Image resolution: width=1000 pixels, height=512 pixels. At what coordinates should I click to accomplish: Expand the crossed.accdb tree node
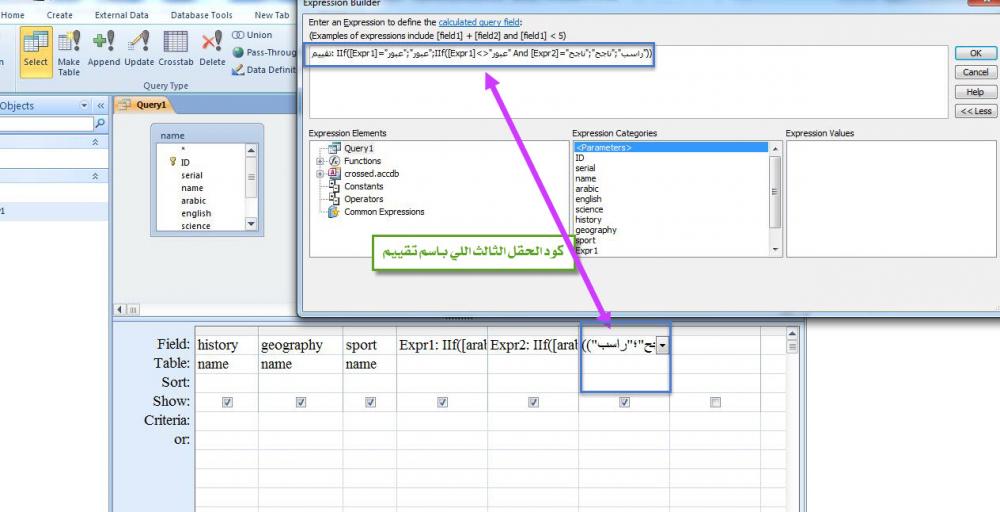coord(320,174)
